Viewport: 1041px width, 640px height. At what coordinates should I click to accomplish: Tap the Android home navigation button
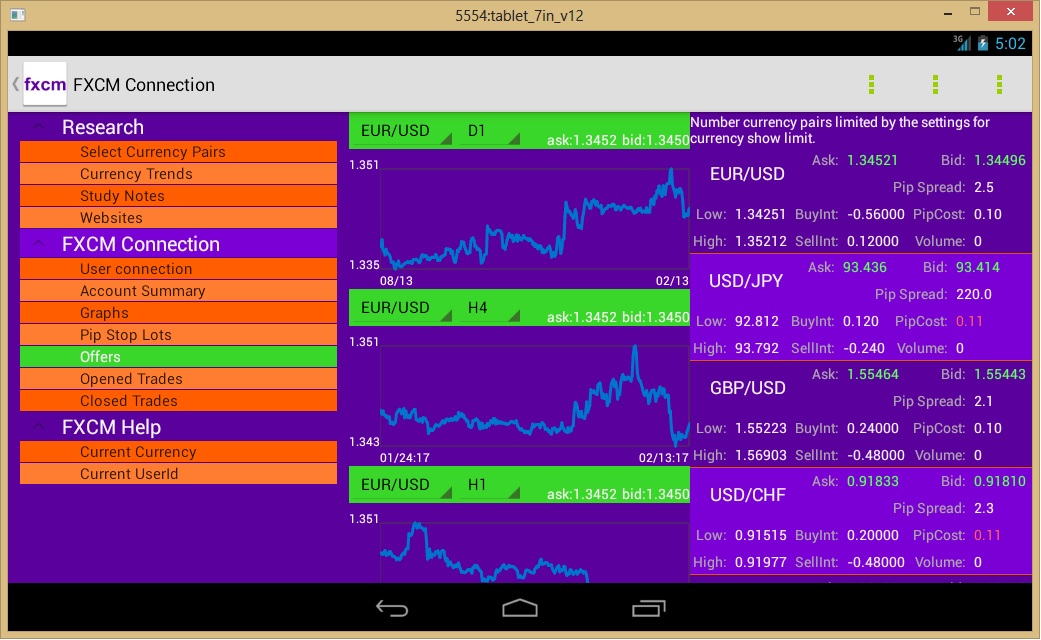pos(520,607)
